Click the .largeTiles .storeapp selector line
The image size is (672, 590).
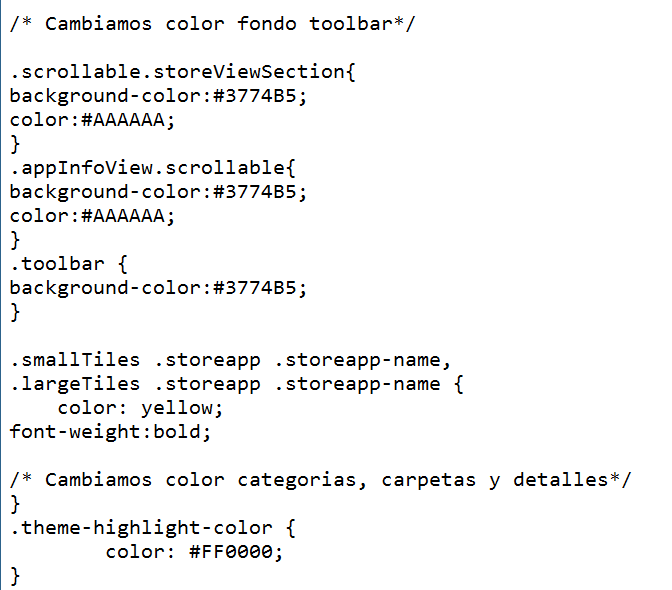click(236, 384)
